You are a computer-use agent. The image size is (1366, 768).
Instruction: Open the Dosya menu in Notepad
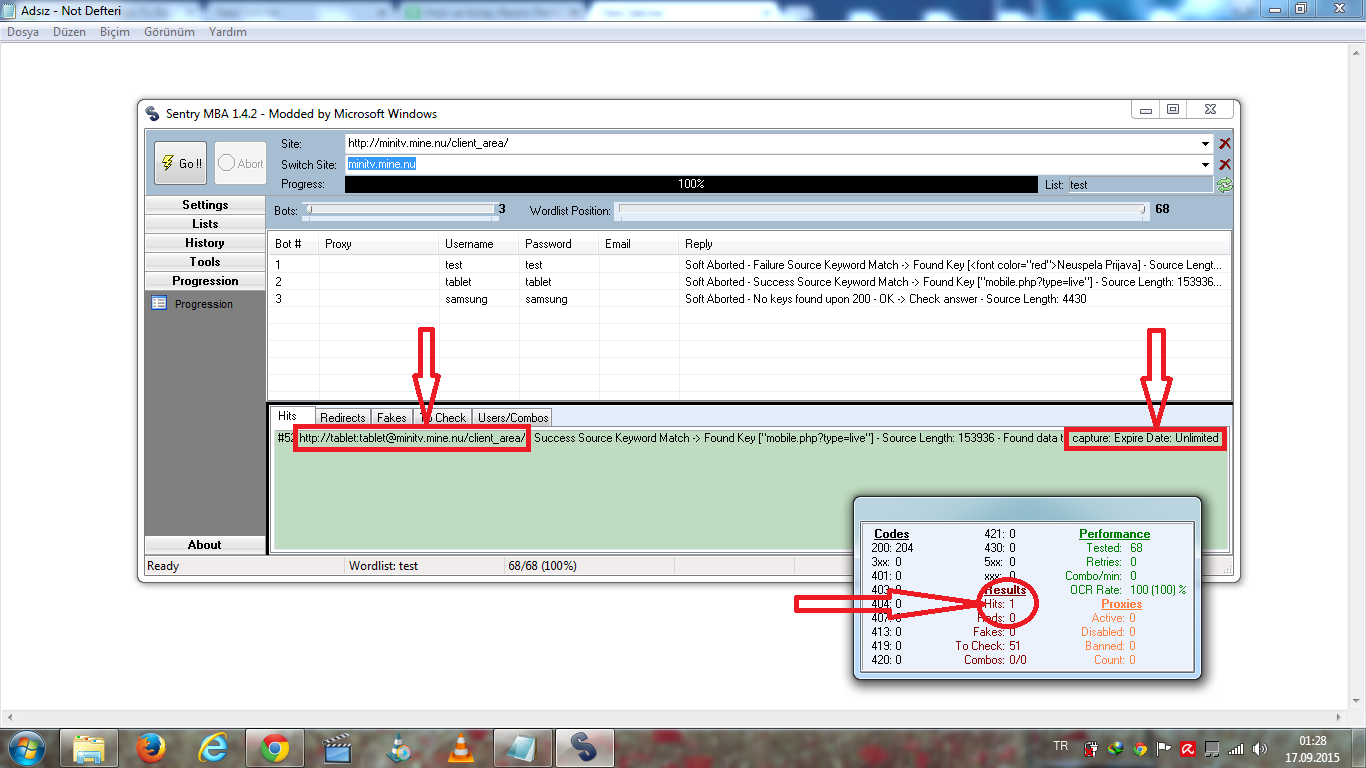(23, 32)
